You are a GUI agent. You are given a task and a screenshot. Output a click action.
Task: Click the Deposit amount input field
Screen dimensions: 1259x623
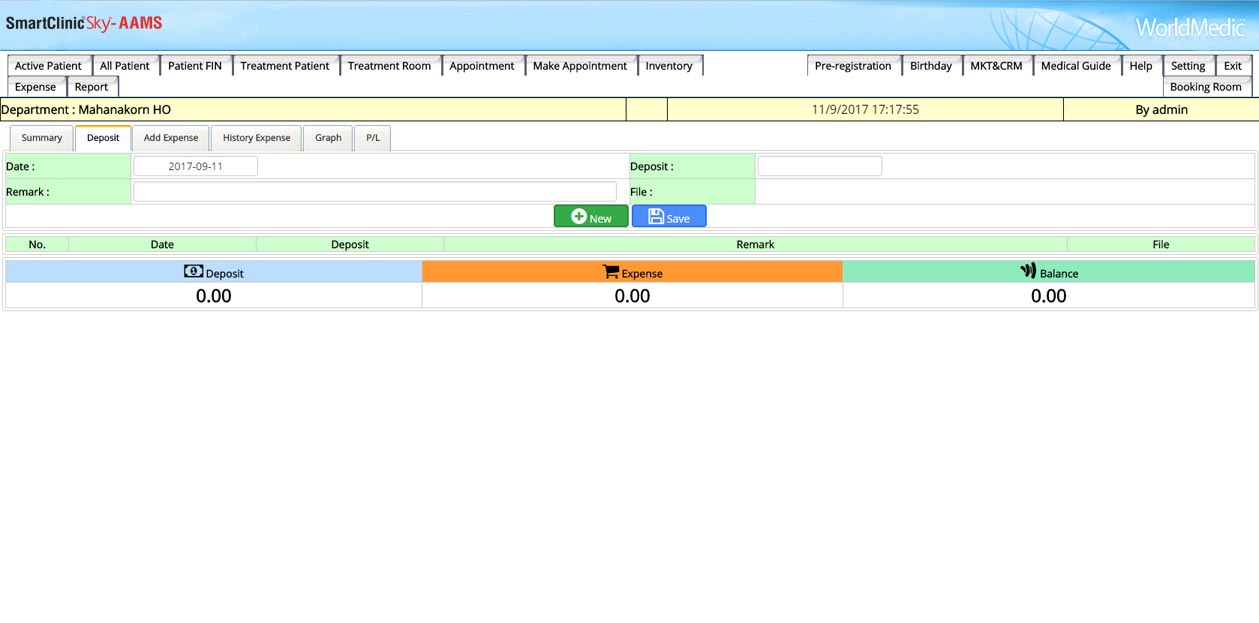pos(819,167)
